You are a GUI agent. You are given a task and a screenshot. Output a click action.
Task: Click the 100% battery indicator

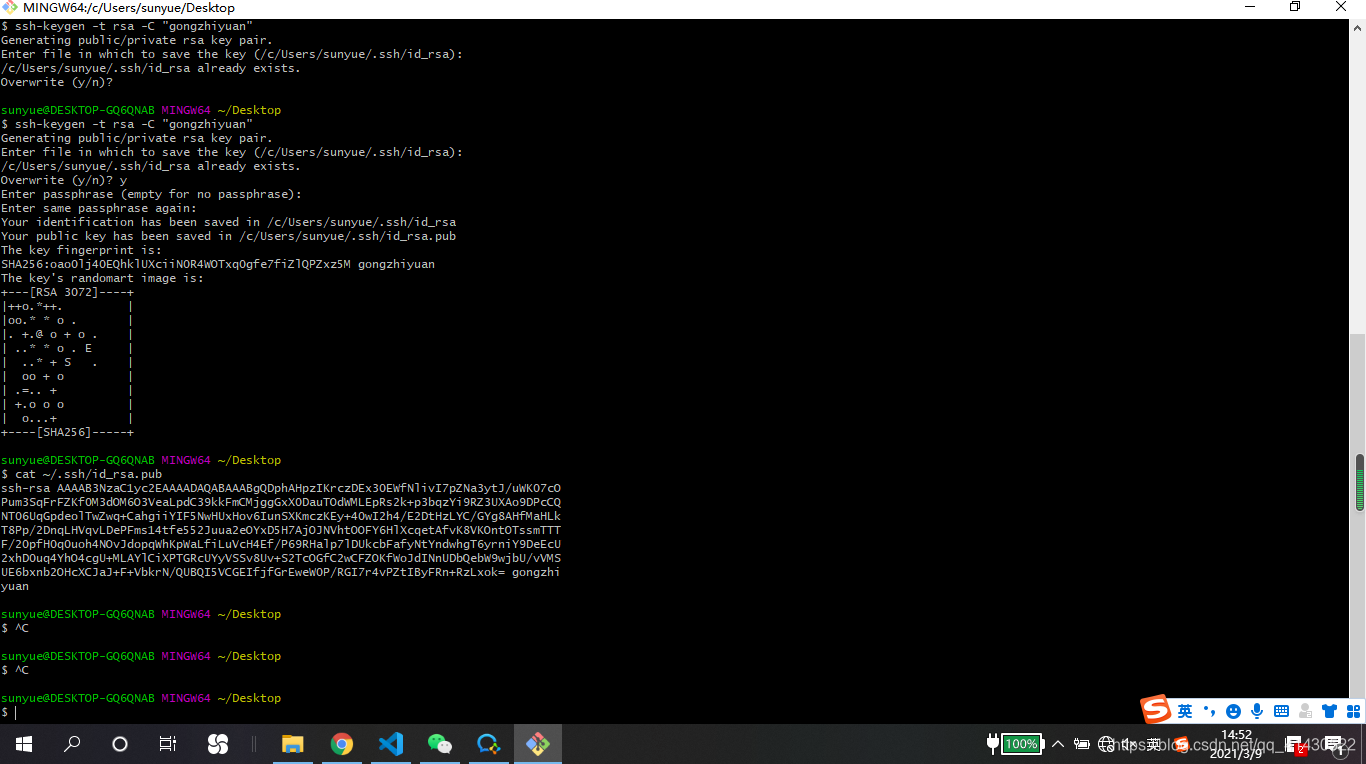[1021, 744]
